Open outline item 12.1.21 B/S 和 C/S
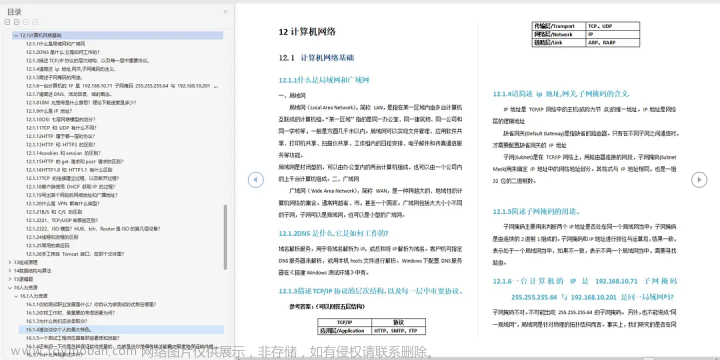Viewport: 720px width, 360px height. [x=54, y=212]
